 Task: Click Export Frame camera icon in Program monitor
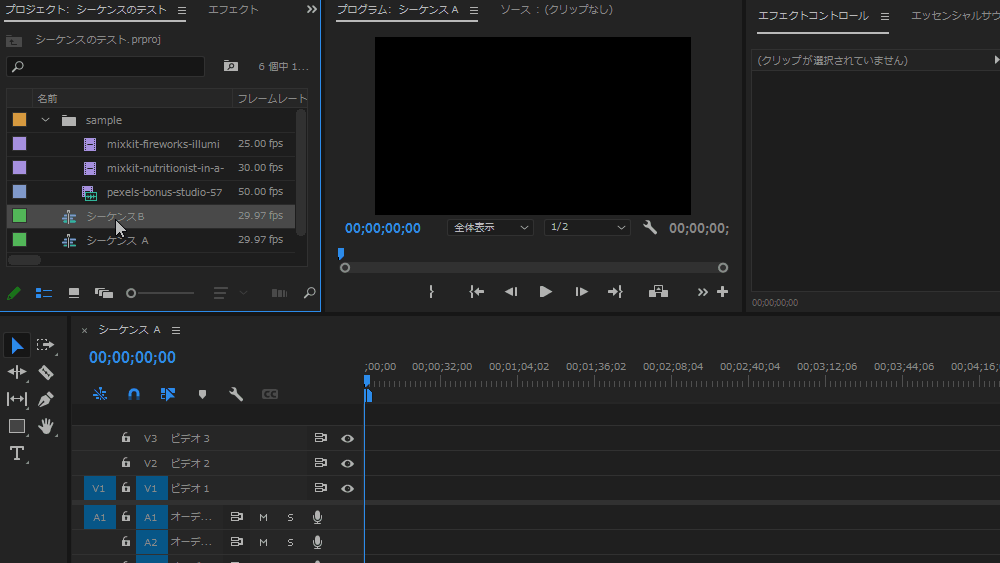click(x=658, y=292)
